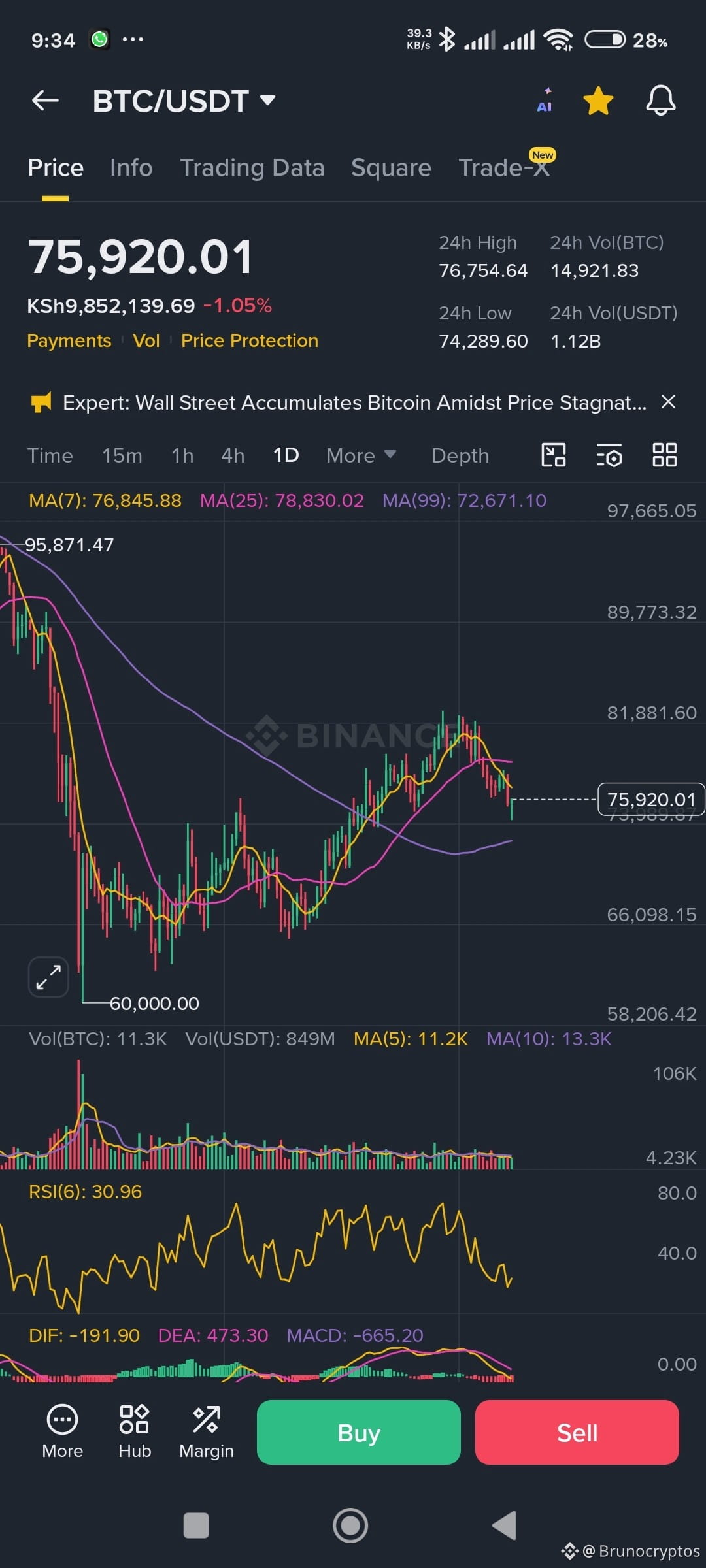Tap the Price Protection link
This screenshot has height=1568, width=706.
pos(250,341)
